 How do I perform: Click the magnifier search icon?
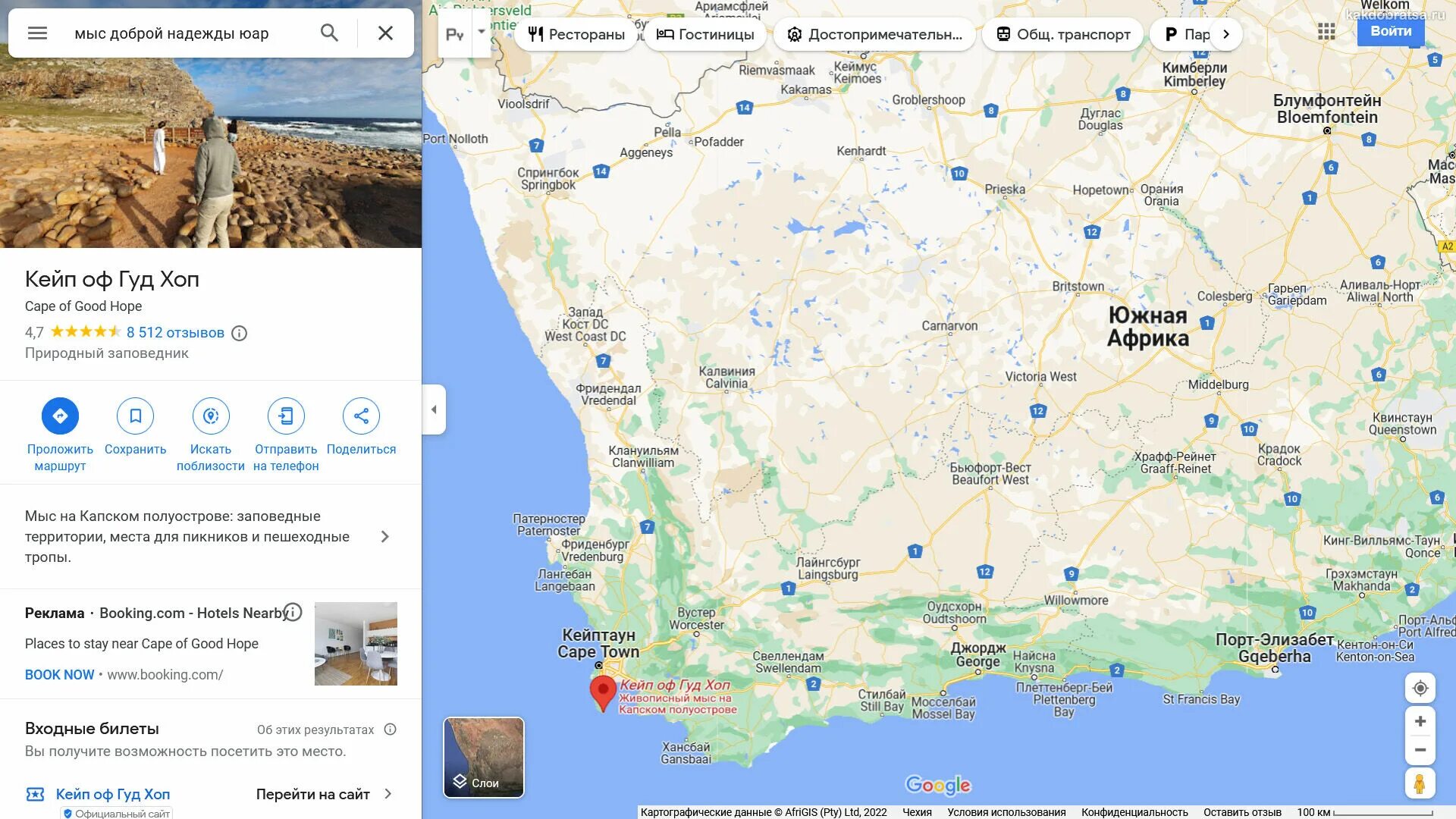point(329,33)
